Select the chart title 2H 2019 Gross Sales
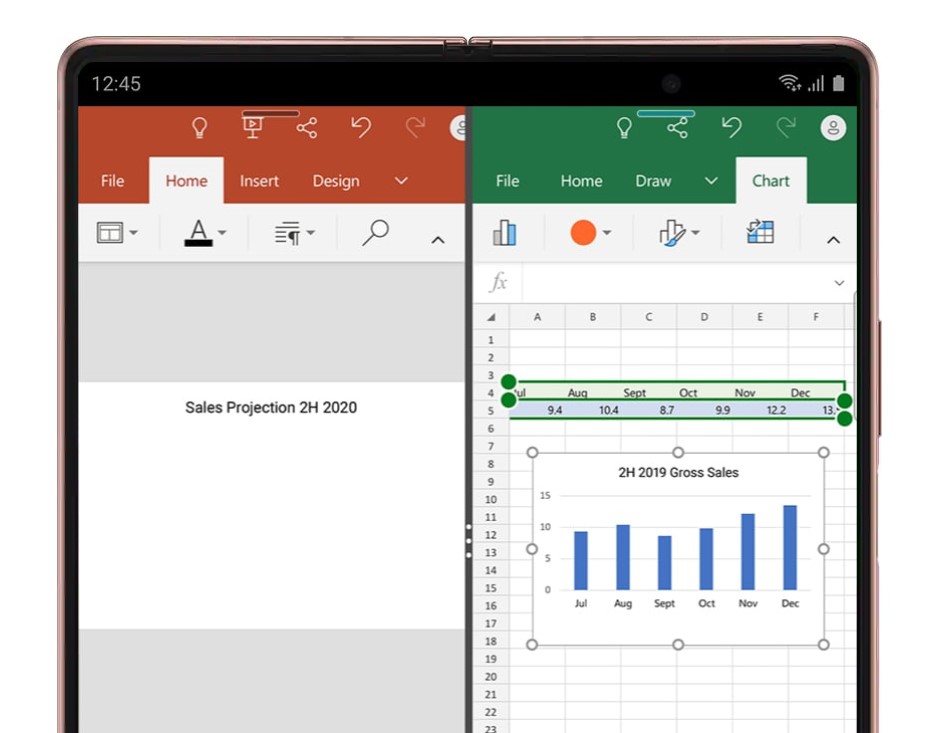 678,472
